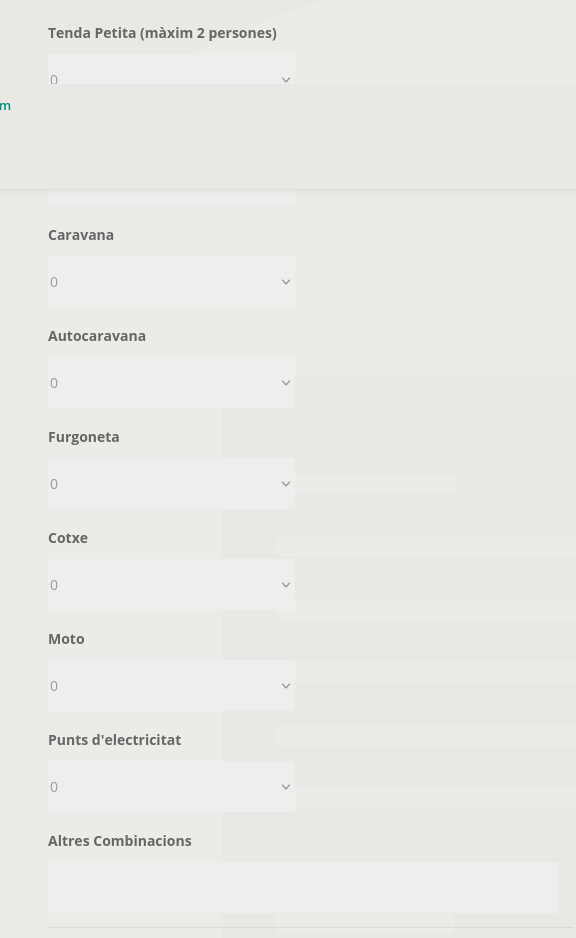The image size is (576, 938).
Task: Click the chevron in Punts d'electricitat field
Action: point(286,787)
